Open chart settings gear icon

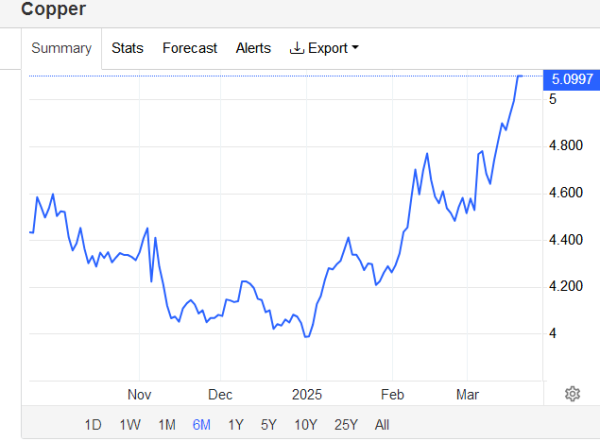pos(572,393)
